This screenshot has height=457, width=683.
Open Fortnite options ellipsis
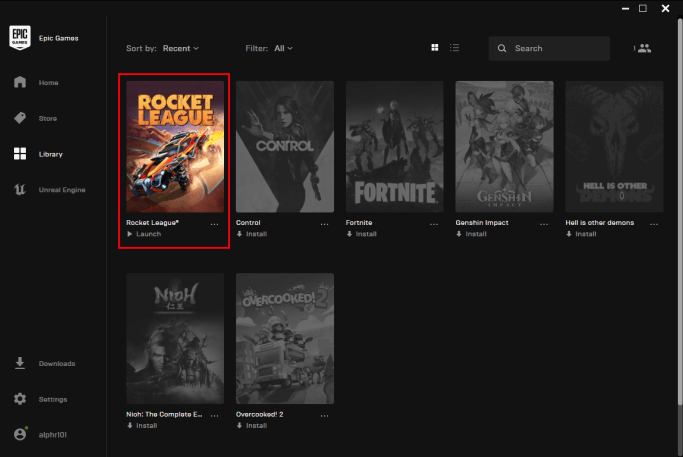click(434, 224)
